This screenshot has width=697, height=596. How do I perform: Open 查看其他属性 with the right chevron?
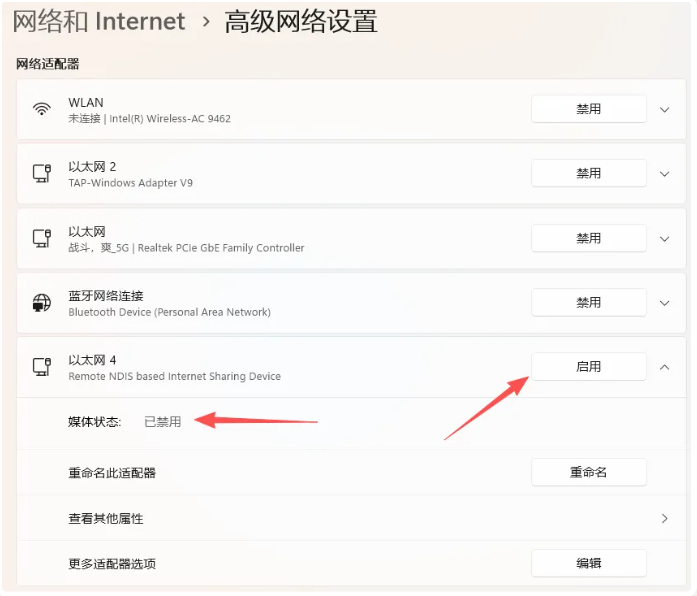665,518
